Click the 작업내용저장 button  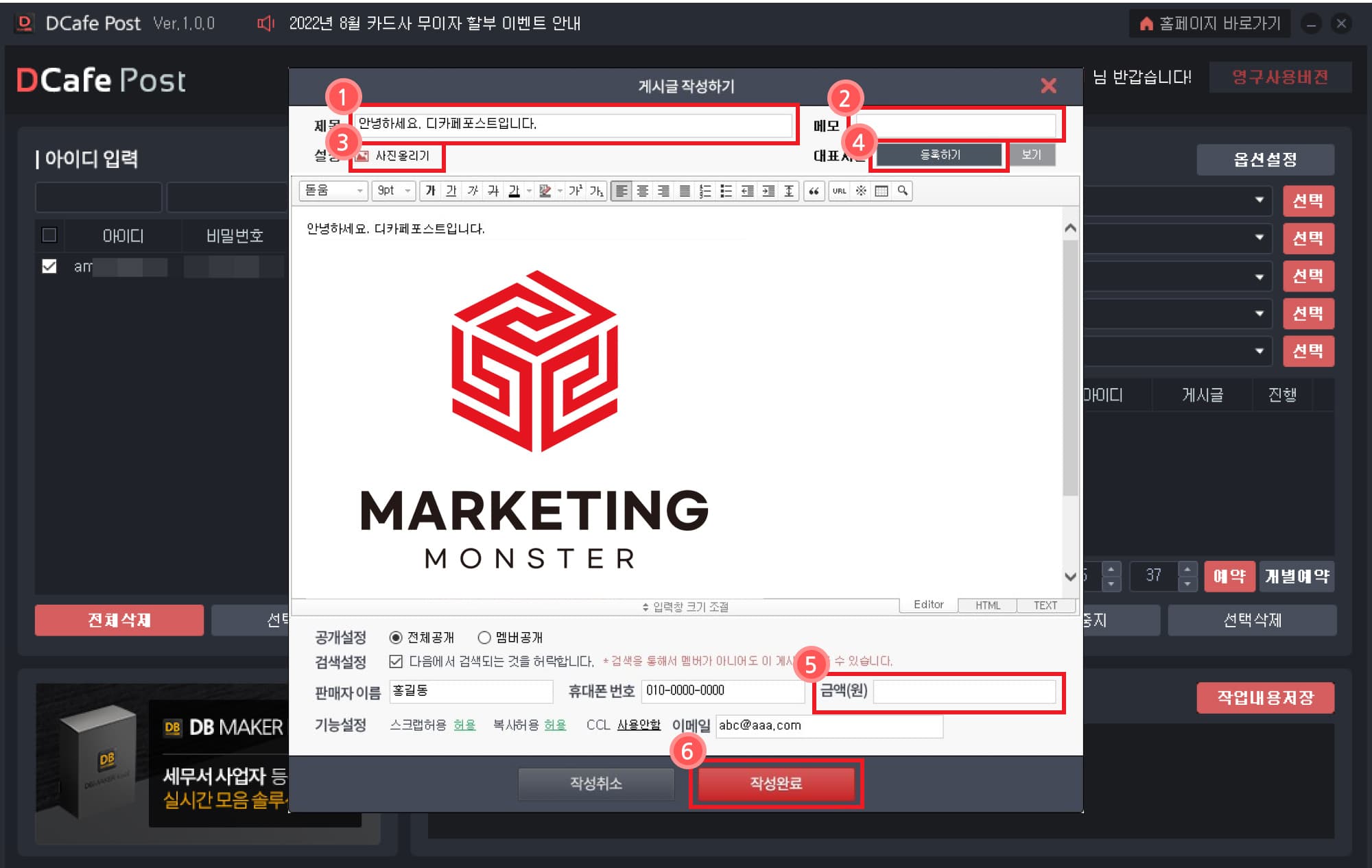click(1265, 698)
